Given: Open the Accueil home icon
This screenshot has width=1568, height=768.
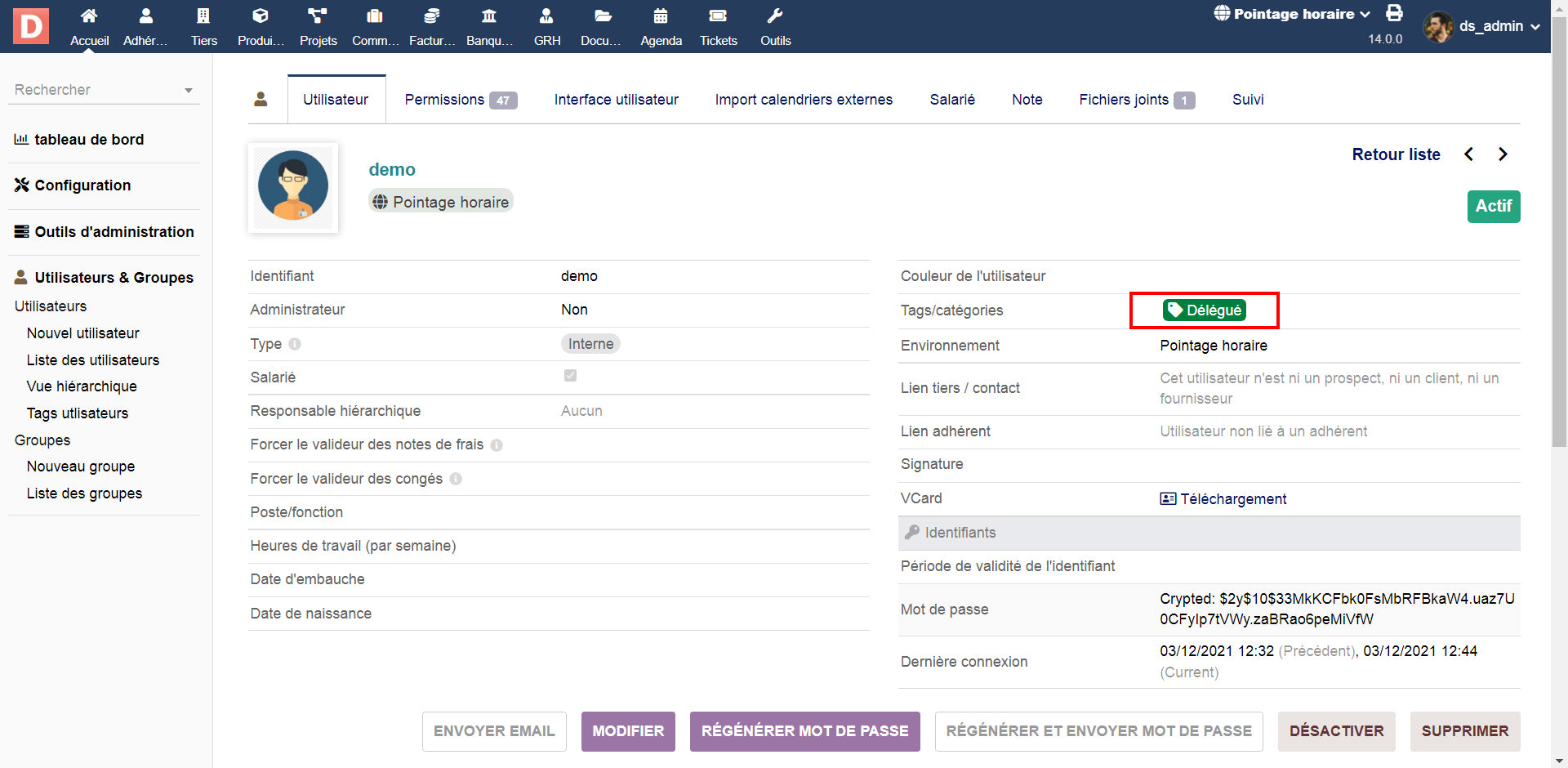Looking at the screenshot, I should click(x=89, y=16).
